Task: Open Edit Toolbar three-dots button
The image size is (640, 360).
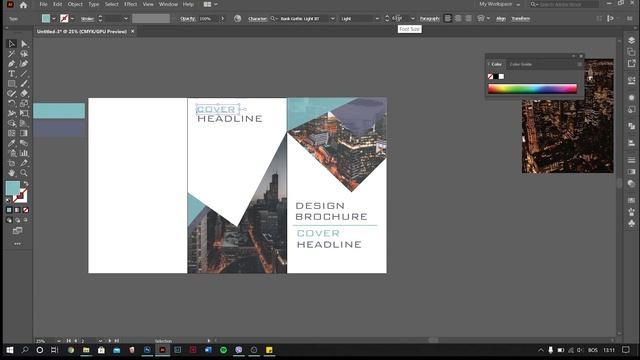Action: pos(17,244)
